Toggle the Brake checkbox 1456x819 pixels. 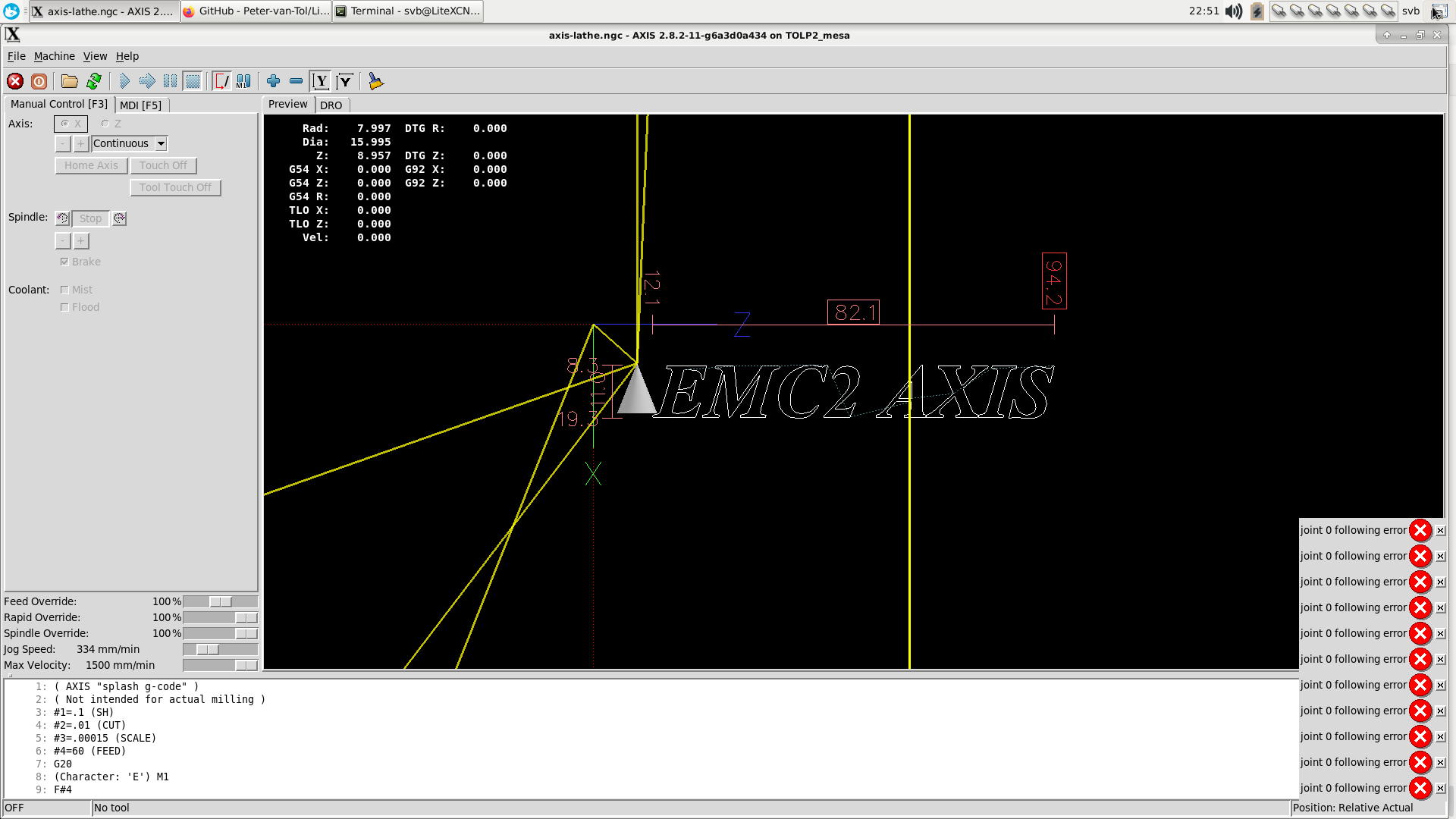pyautogui.click(x=80, y=262)
